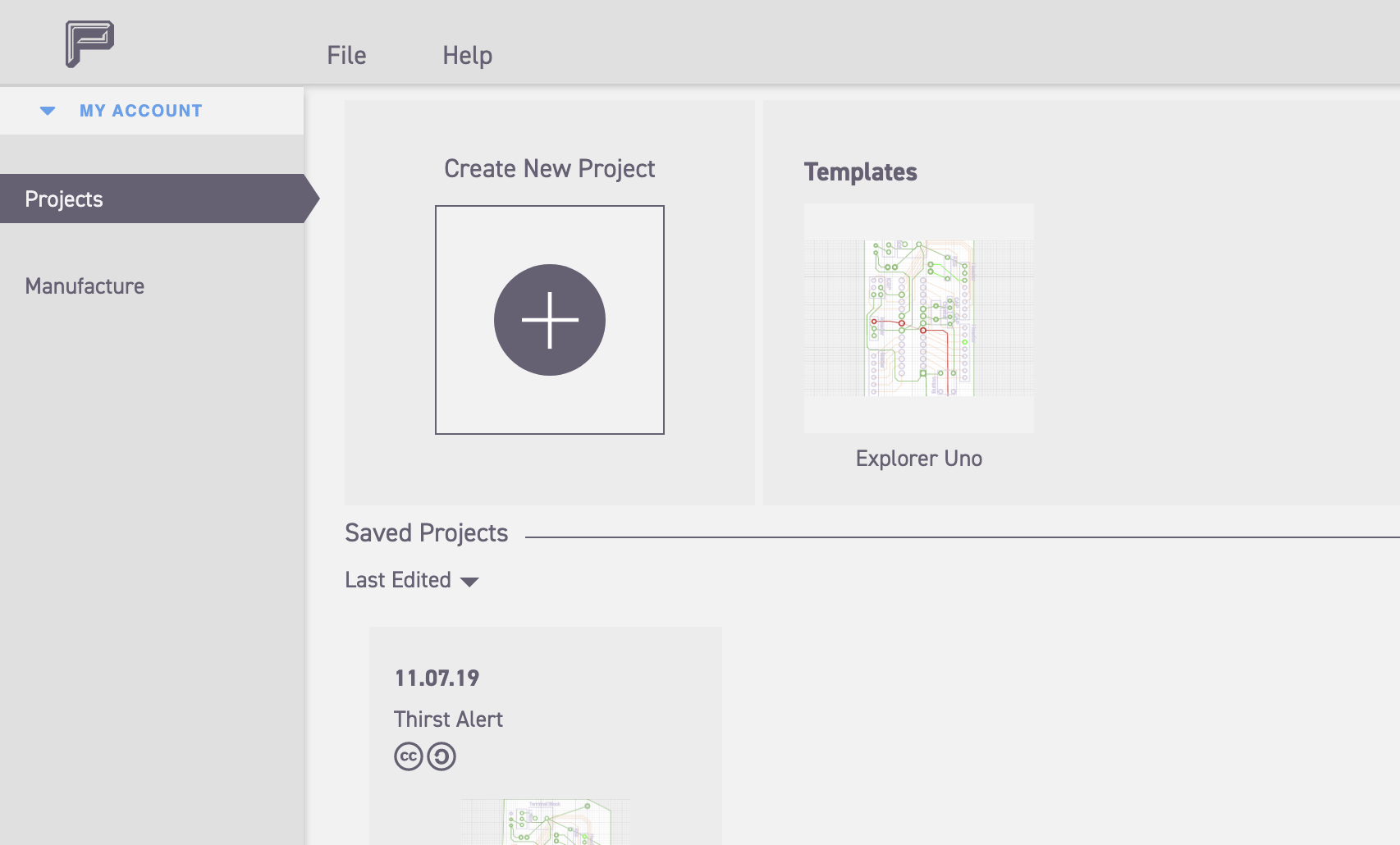
Task: Click the round plus icon
Action: click(550, 320)
